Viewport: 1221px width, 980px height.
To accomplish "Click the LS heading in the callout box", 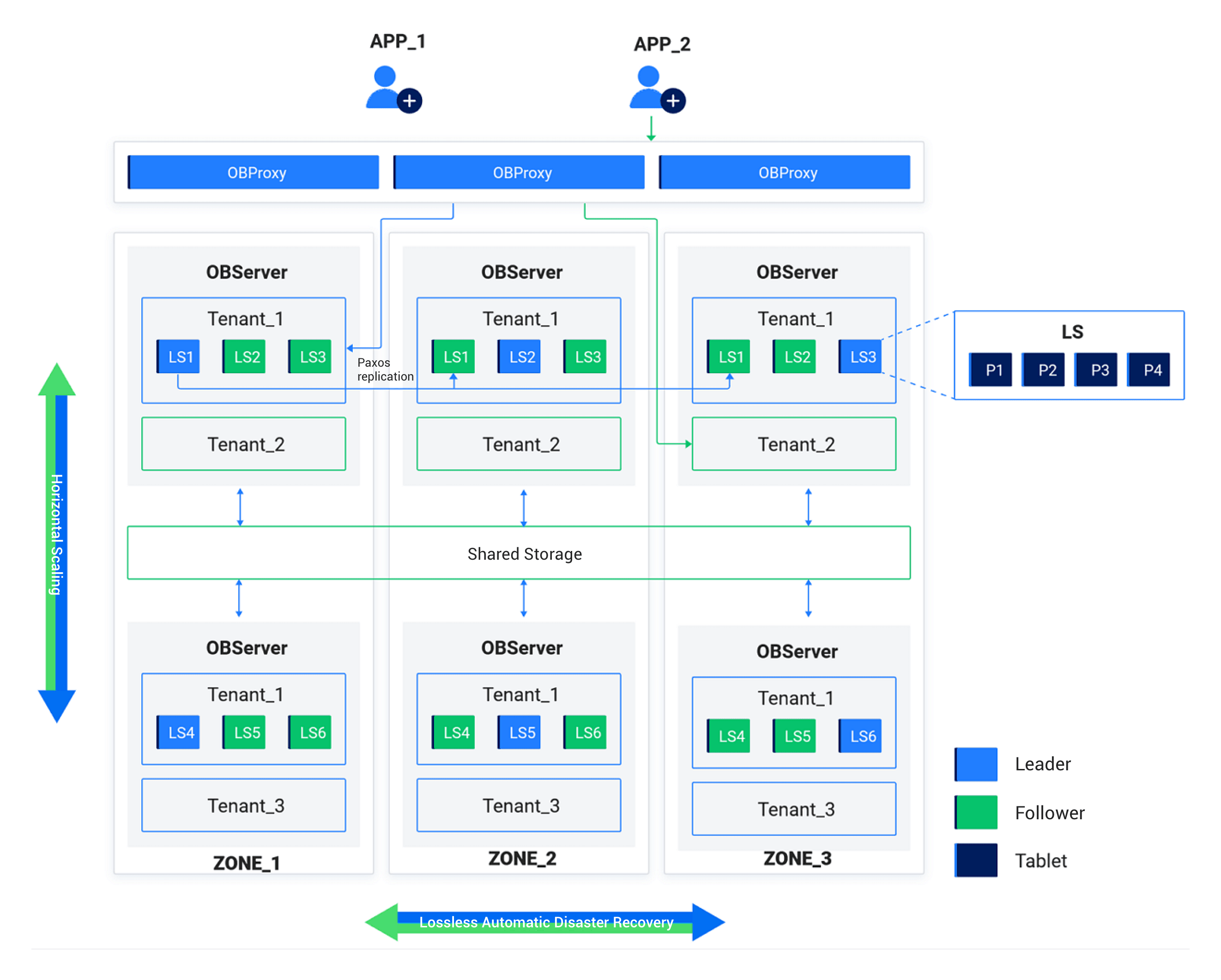I will coord(1072,332).
